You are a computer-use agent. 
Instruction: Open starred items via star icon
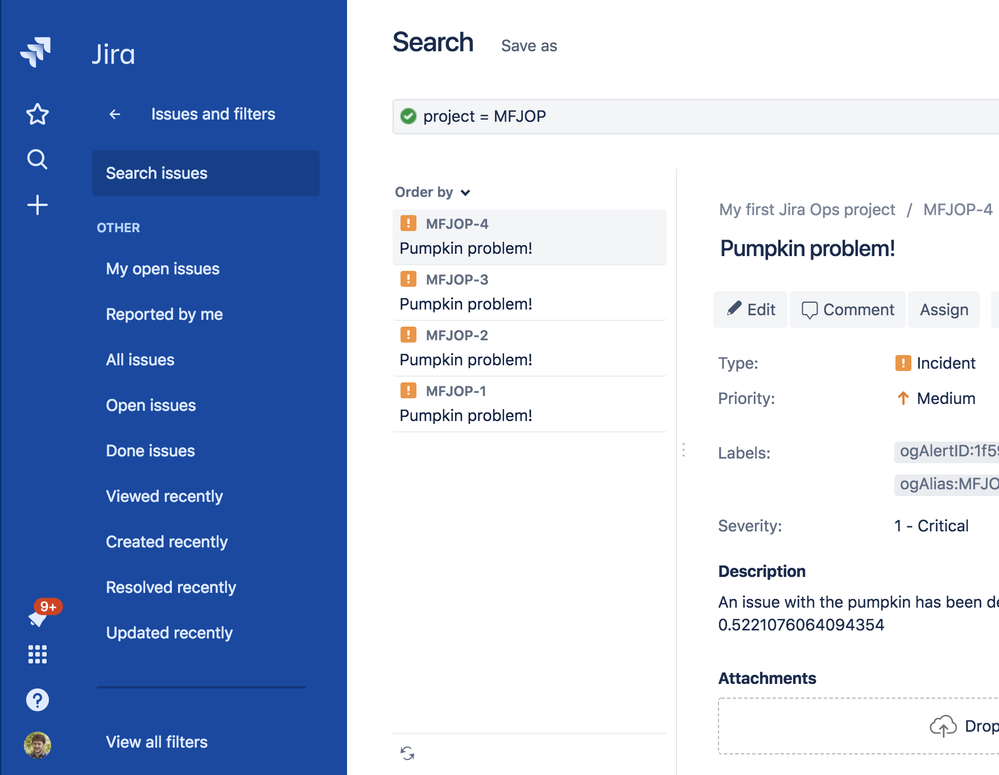(x=38, y=114)
